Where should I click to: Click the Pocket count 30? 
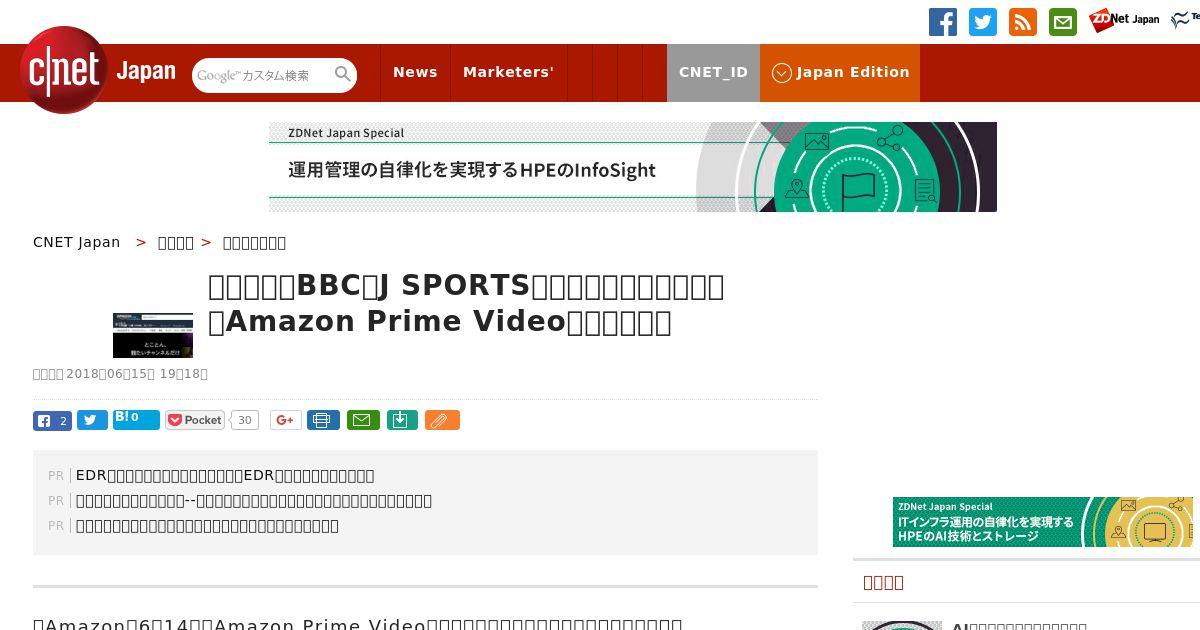point(245,420)
